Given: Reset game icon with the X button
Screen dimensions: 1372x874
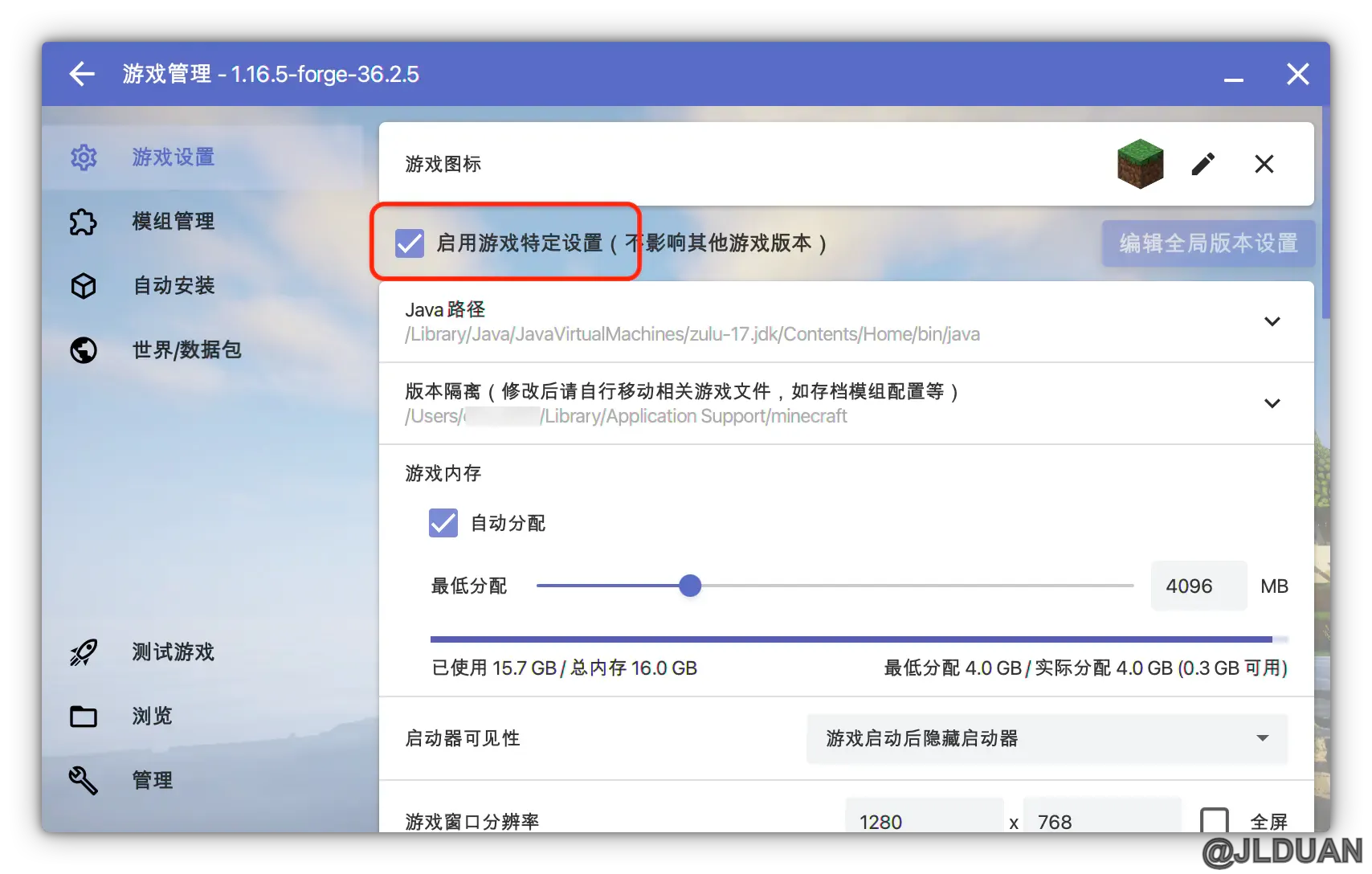Looking at the screenshot, I should 1264,164.
